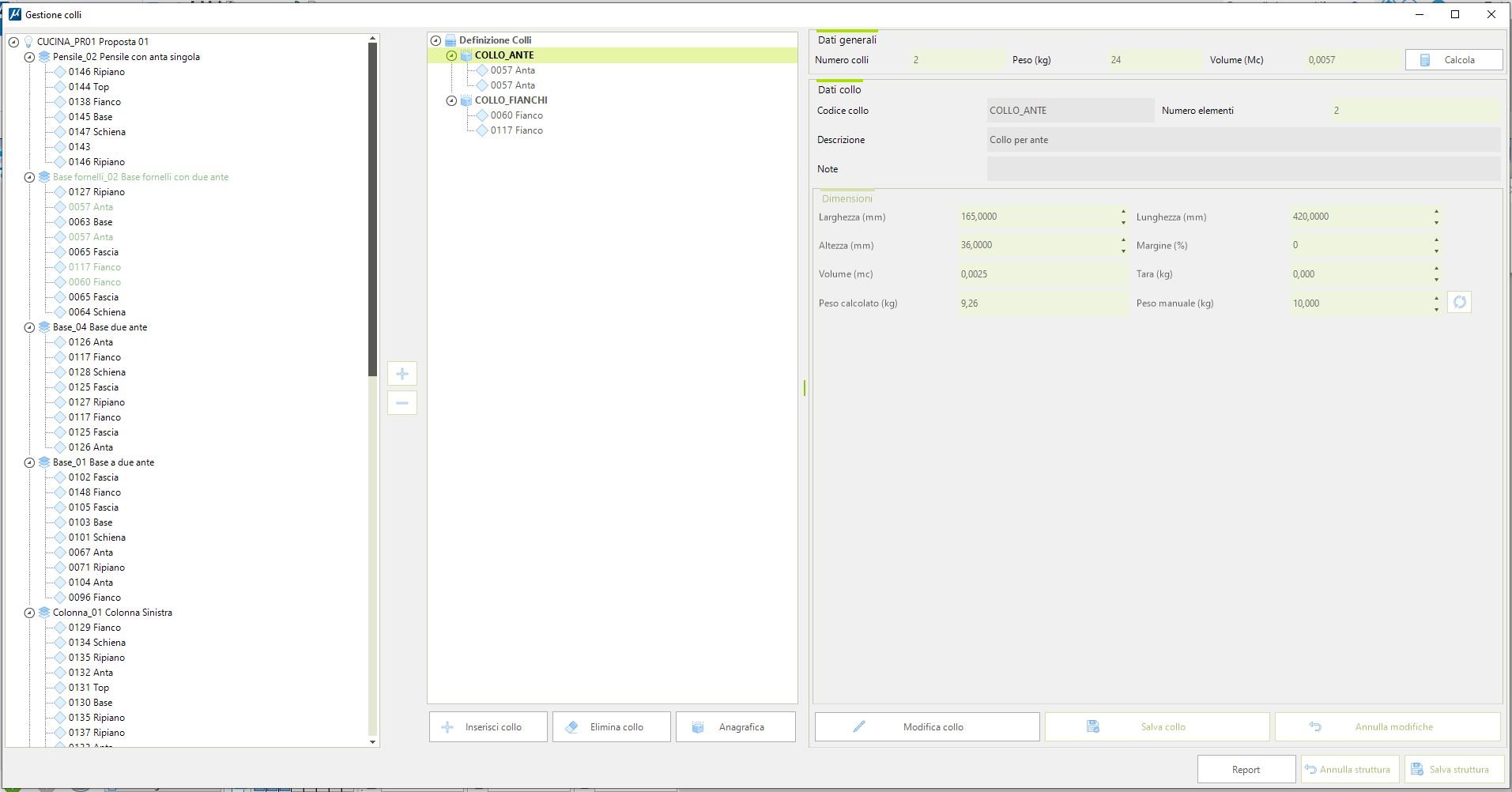Click the Elimina collo button

(612, 727)
